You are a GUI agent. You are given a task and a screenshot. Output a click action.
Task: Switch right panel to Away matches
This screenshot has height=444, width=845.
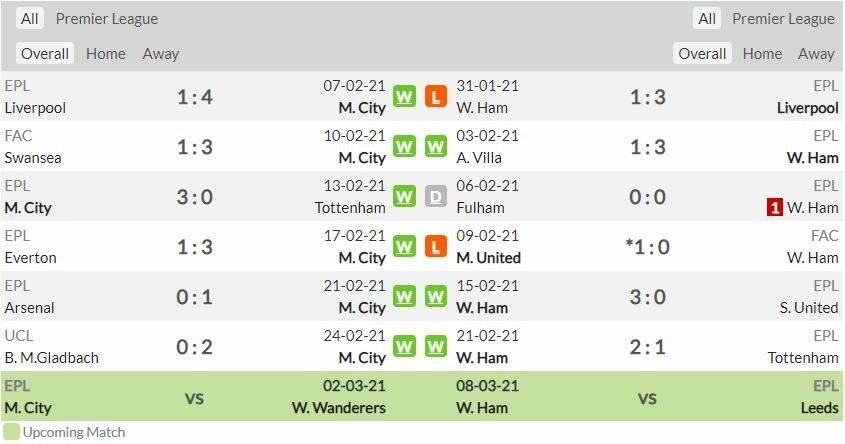816,54
